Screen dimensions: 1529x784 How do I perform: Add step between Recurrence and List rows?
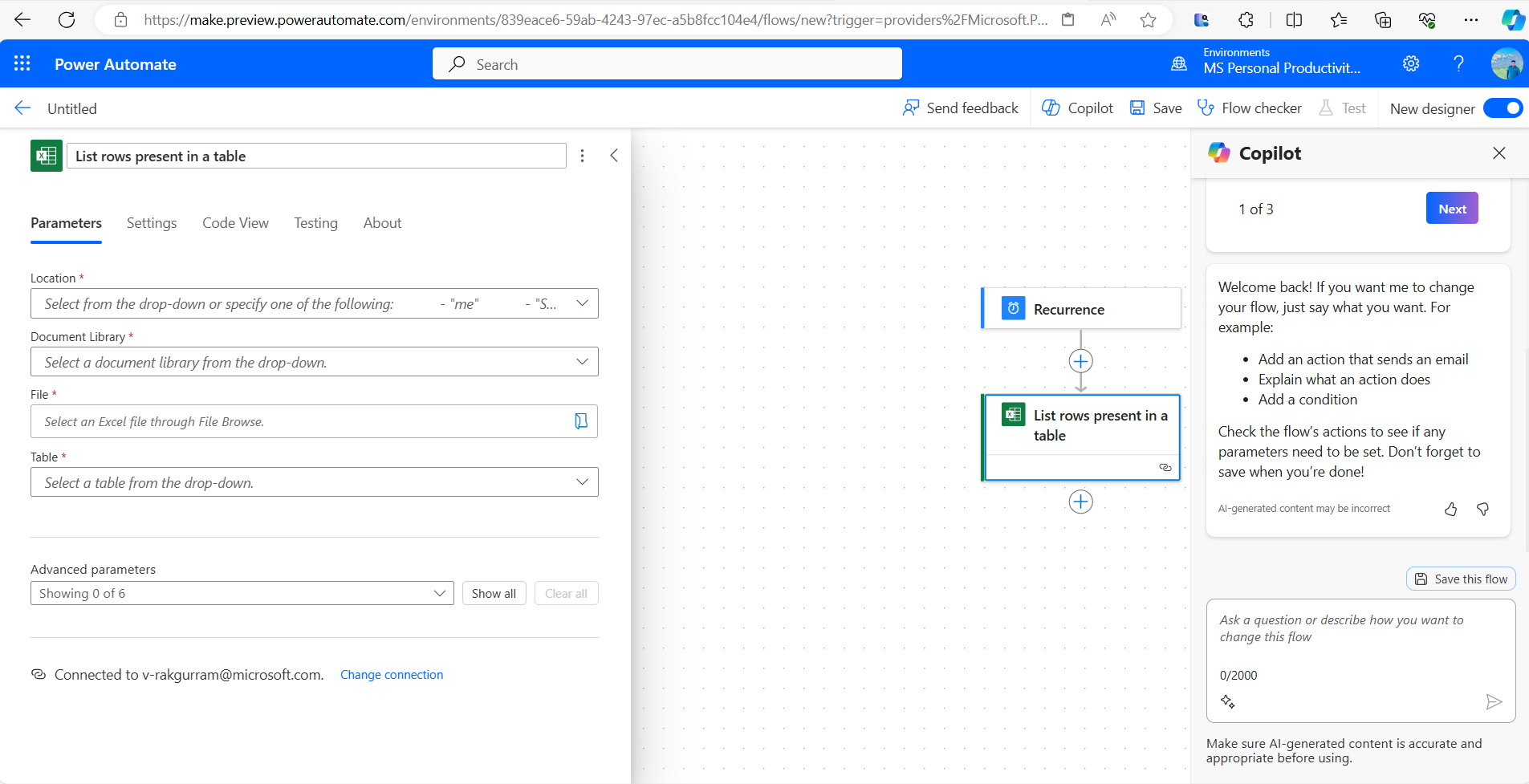(x=1081, y=361)
